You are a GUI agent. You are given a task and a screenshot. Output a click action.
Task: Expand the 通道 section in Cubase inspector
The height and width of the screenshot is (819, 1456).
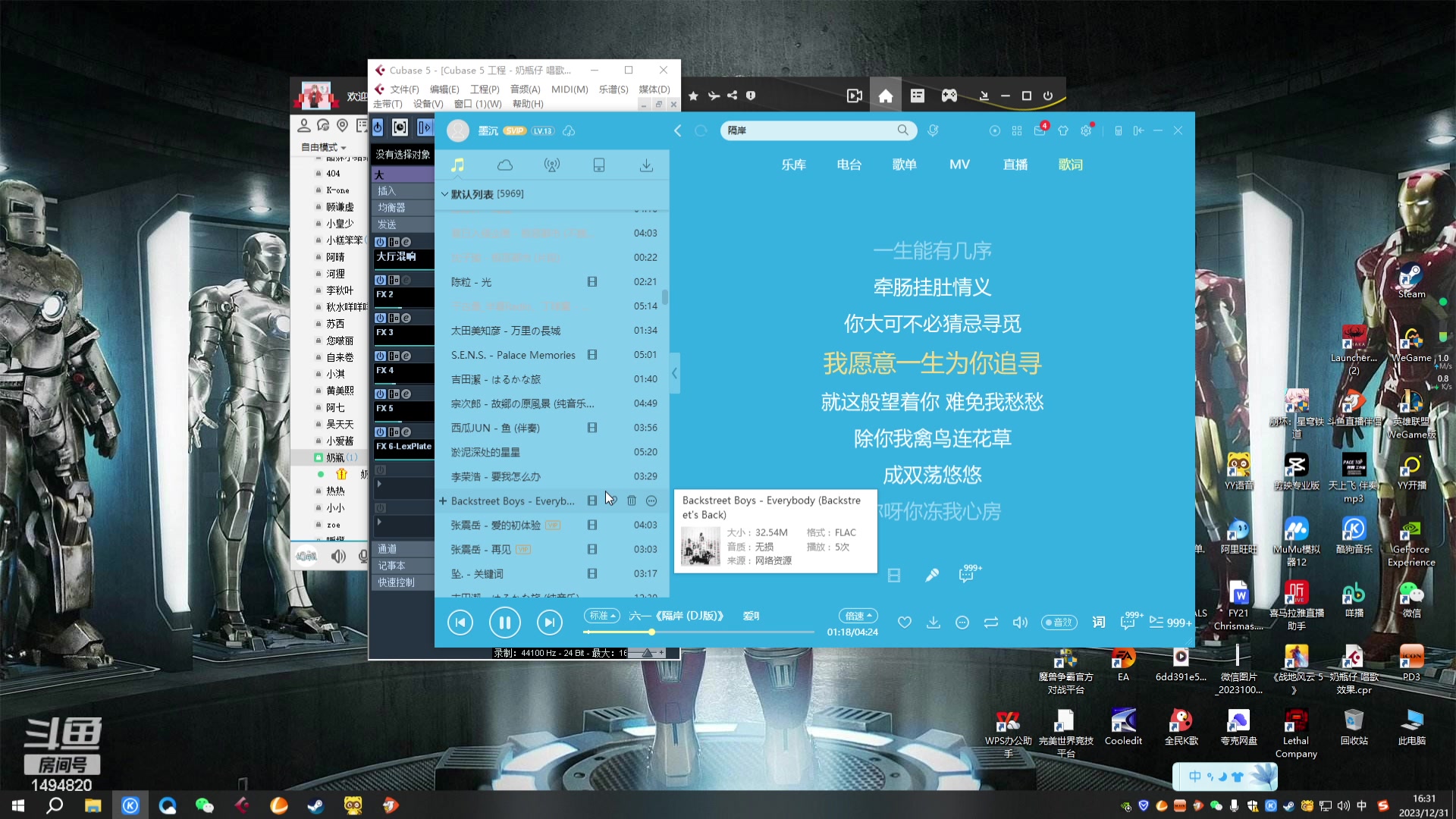(x=403, y=549)
